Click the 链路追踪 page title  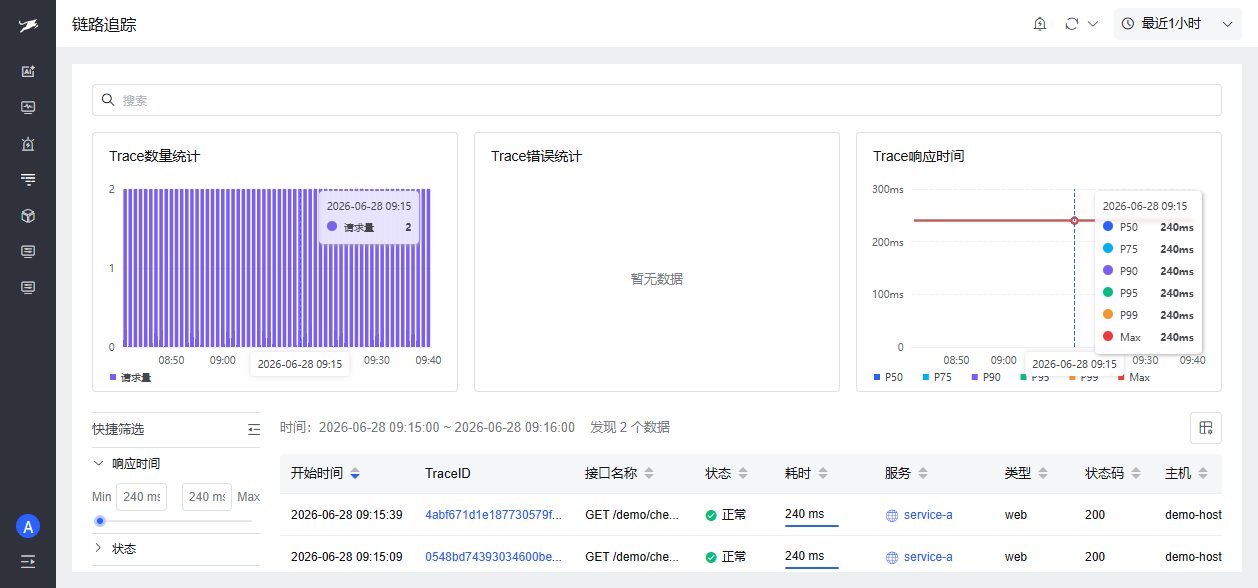[x=104, y=24]
